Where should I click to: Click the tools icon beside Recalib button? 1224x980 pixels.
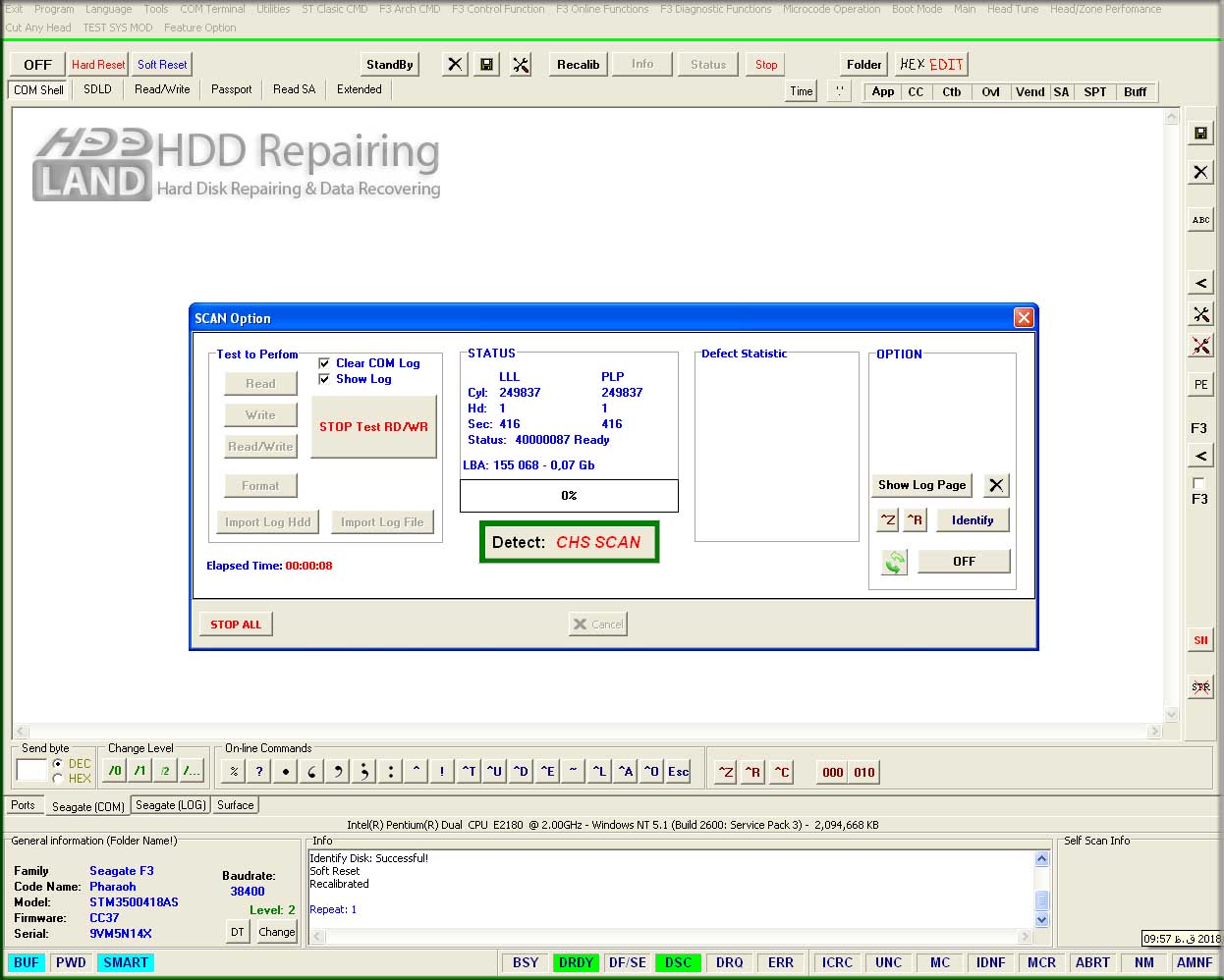tap(521, 65)
